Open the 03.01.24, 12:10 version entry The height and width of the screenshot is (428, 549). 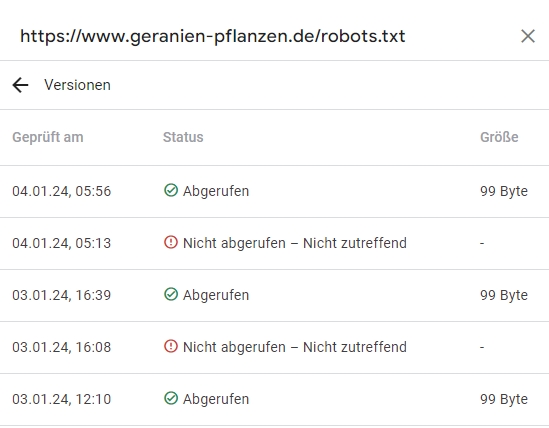tap(274, 400)
